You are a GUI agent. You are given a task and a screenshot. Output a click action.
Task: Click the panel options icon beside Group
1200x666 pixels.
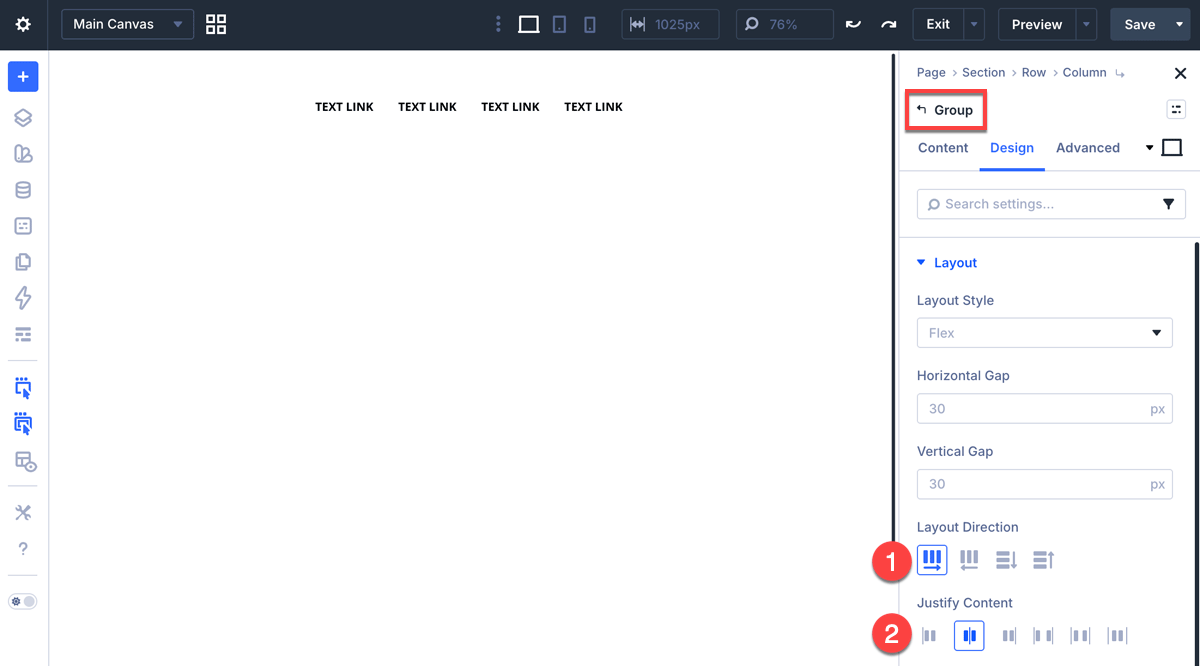coord(1176,110)
